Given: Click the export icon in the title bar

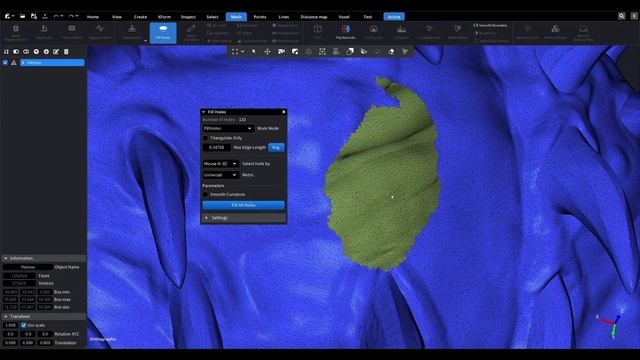Looking at the screenshot, I should (45, 16).
